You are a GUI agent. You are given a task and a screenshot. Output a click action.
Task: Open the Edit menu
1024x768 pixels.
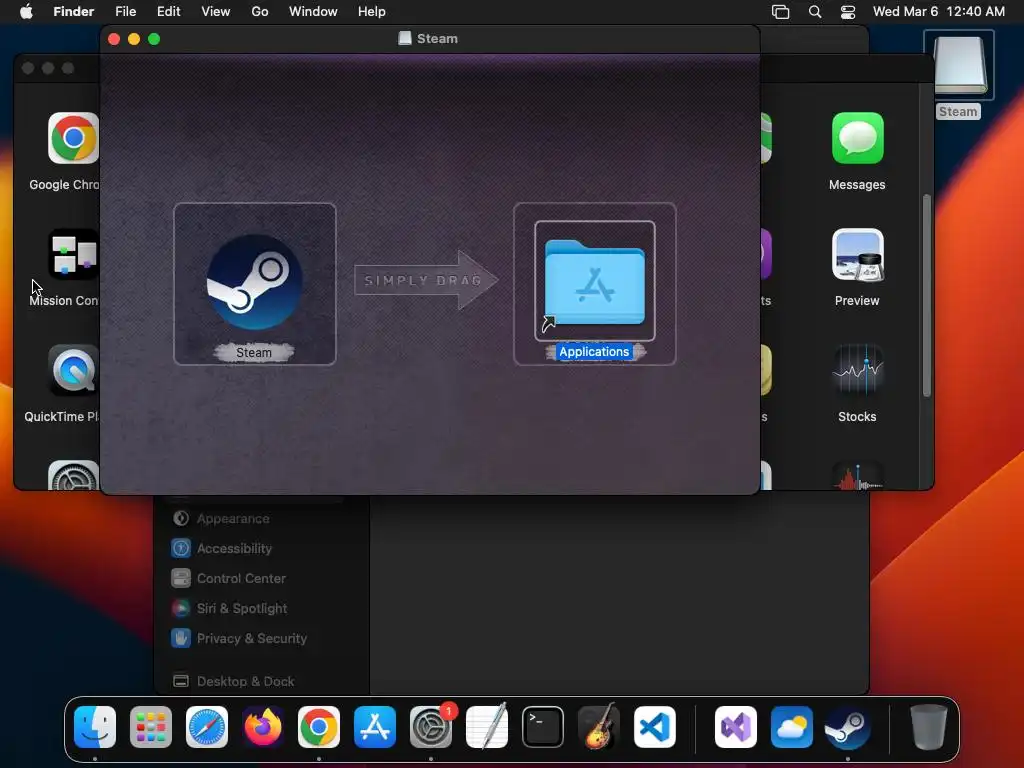pyautogui.click(x=168, y=11)
